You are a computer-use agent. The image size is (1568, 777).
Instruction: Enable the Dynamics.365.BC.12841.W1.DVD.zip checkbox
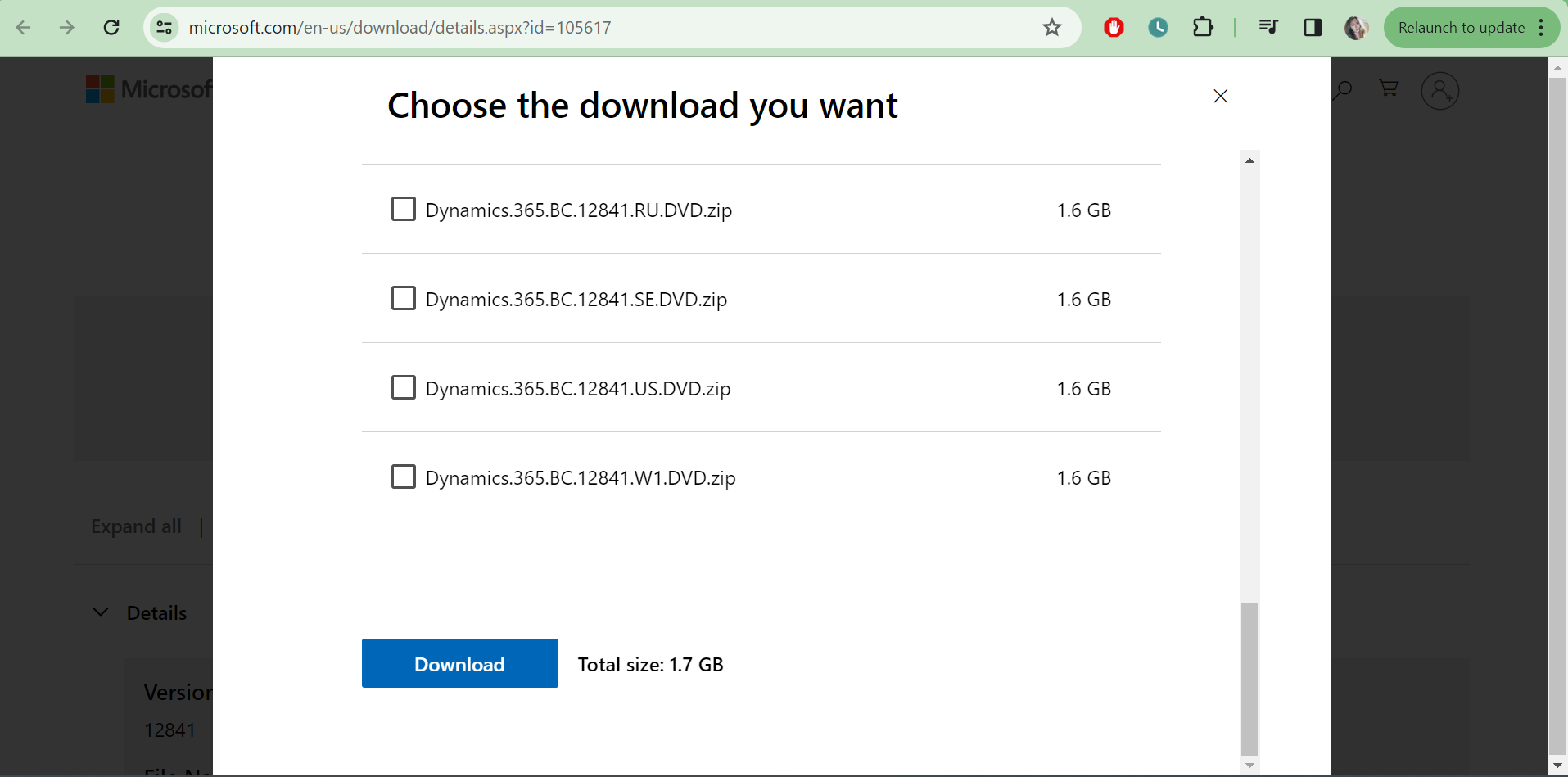[404, 477]
